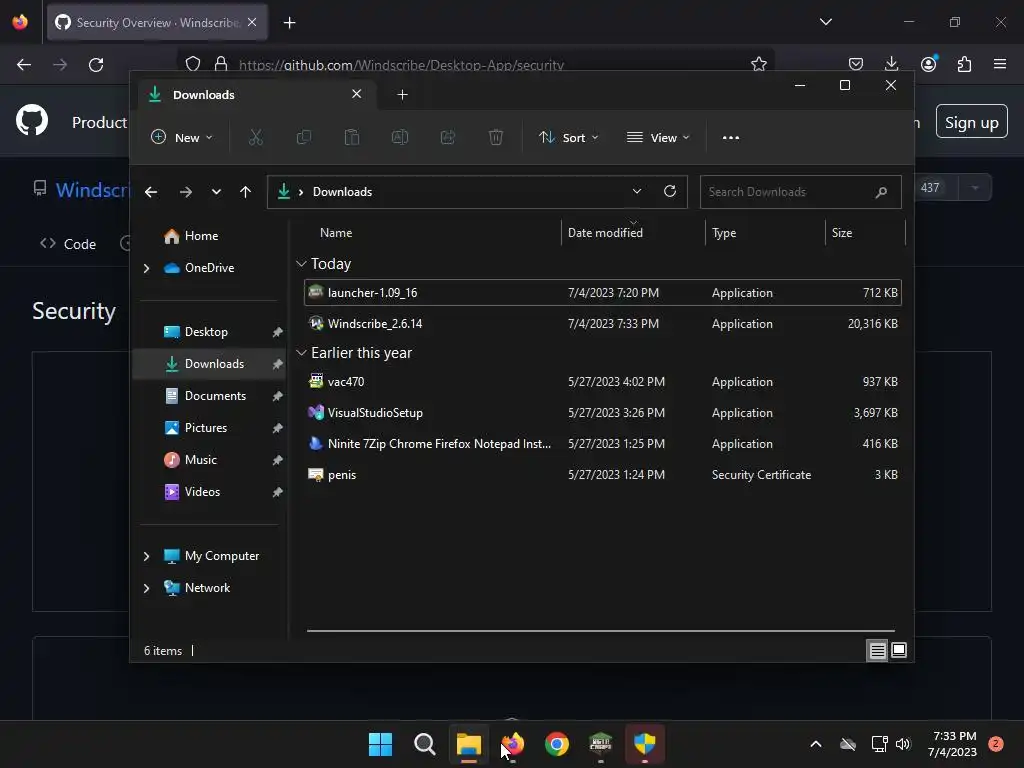Screen dimensions: 1024x768
Task: Click Save to Pocket icon
Action: (x=856, y=64)
